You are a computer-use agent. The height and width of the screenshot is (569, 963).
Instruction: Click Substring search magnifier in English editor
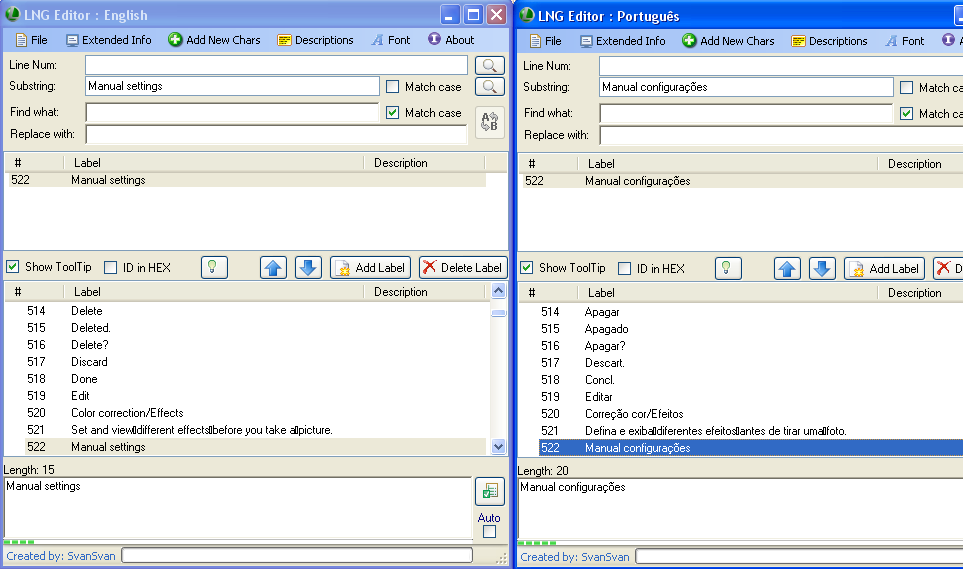[489, 87]
